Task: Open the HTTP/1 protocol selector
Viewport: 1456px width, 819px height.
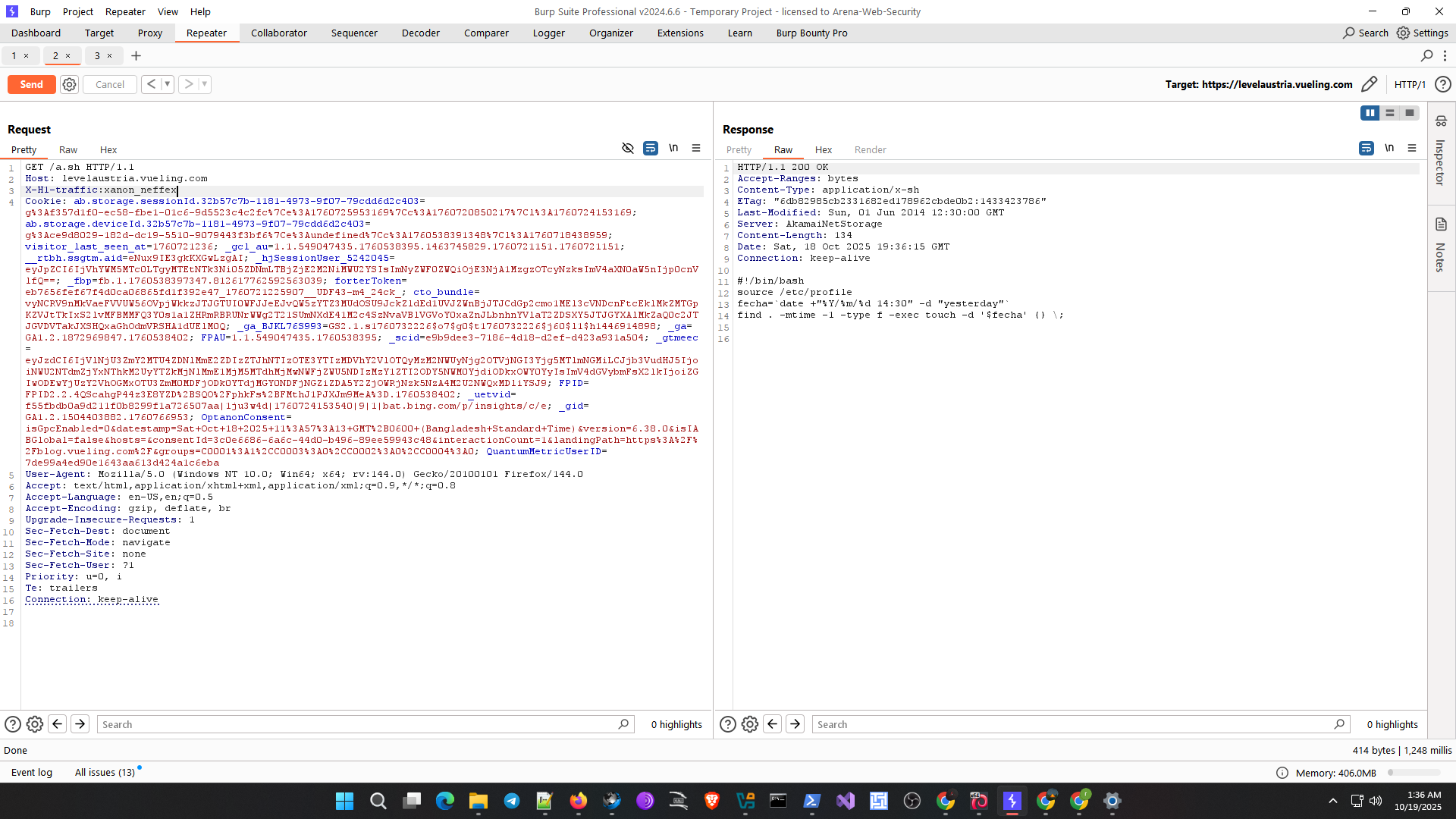Action: tap(1410, 84)
